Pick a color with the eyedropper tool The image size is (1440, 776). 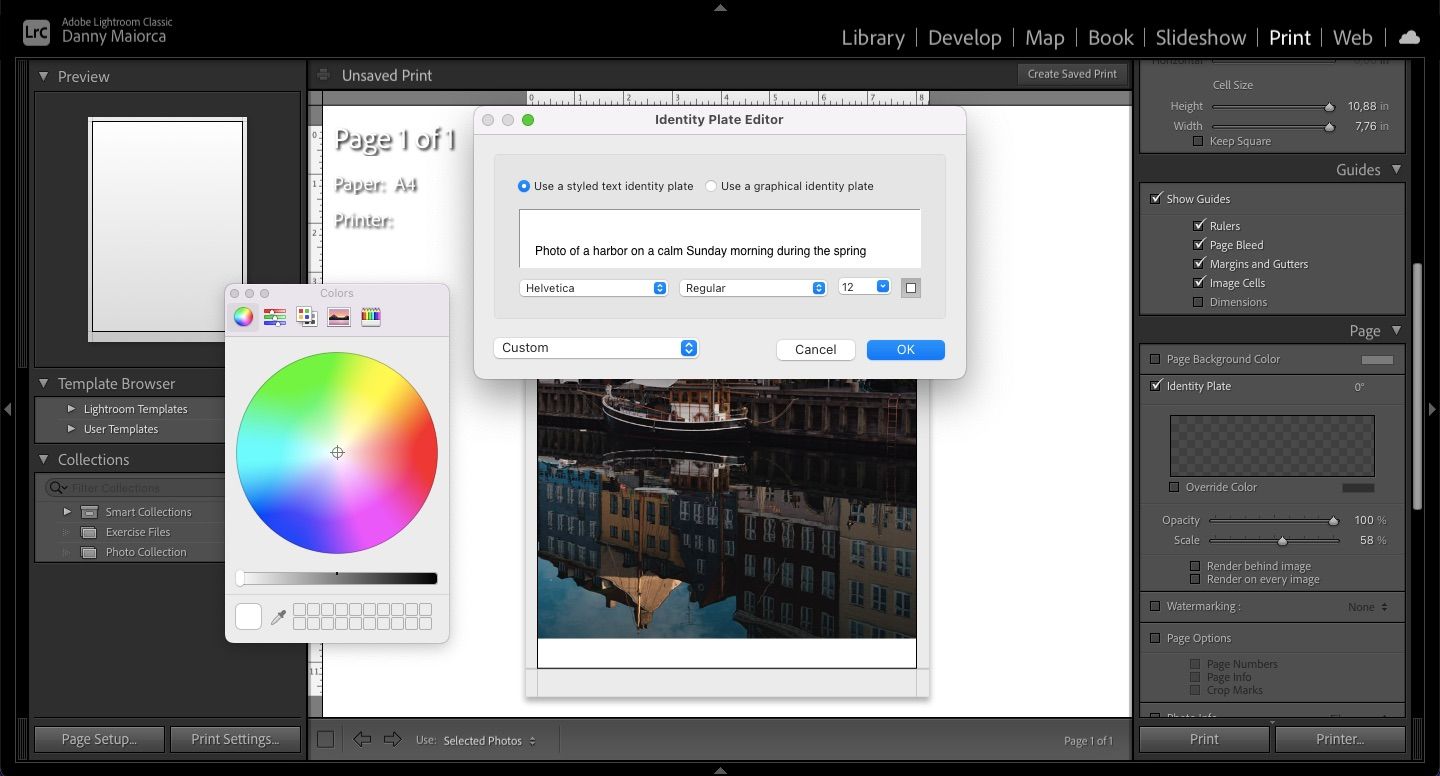click(279, 617)
